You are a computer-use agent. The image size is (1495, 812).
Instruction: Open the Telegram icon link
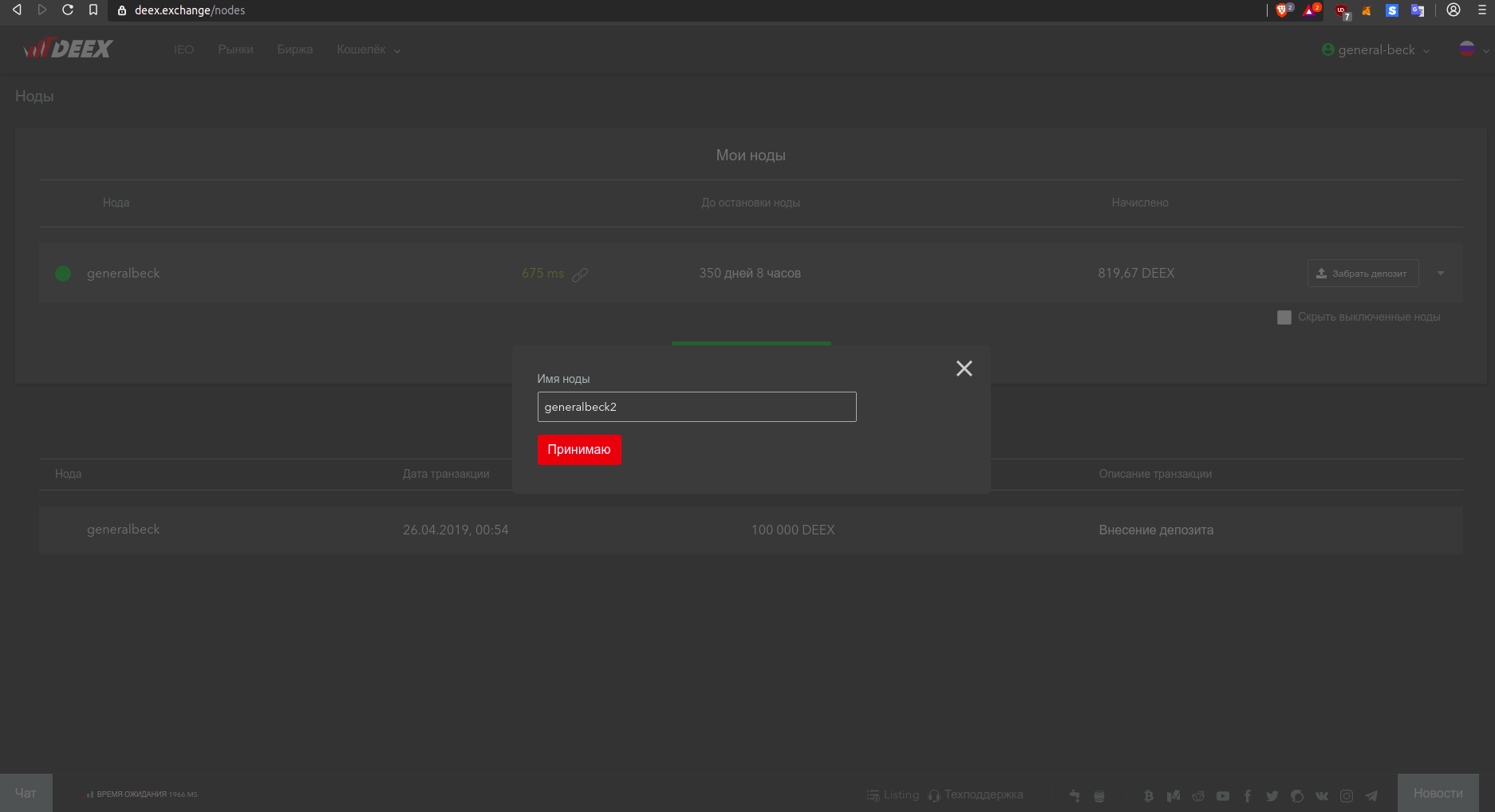coord(1371,796)
